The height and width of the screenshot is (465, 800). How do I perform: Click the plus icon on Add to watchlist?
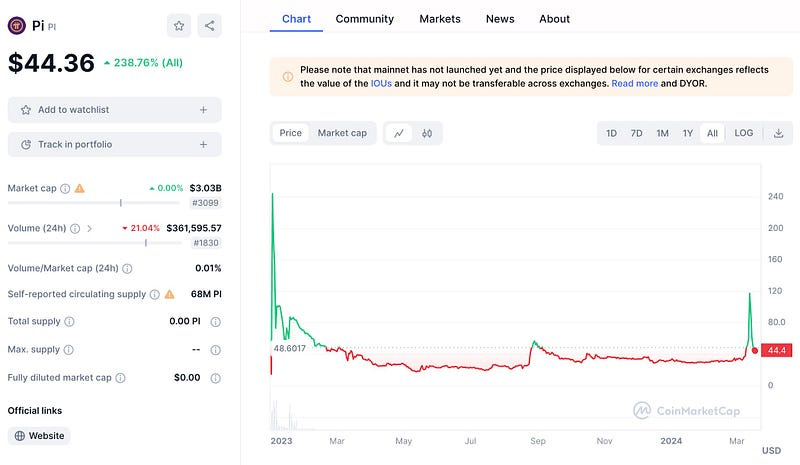(203, 110)
